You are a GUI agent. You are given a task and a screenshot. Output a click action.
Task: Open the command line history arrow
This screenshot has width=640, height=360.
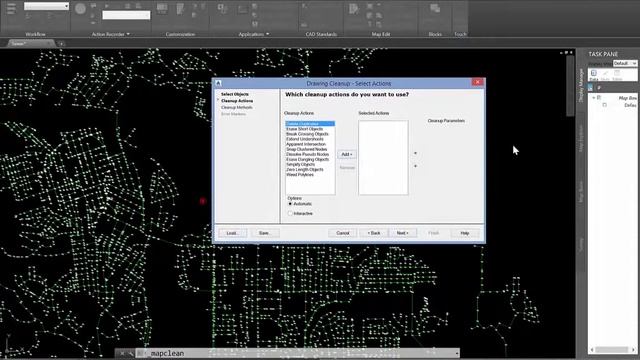click(x=457, y=353)
